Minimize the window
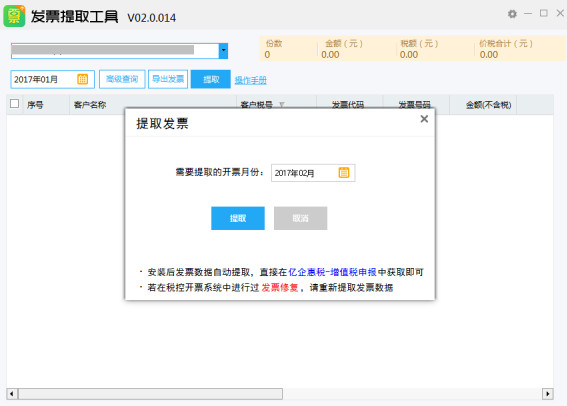The height and width of the screenshot is (406, 567). coord(528,13)
